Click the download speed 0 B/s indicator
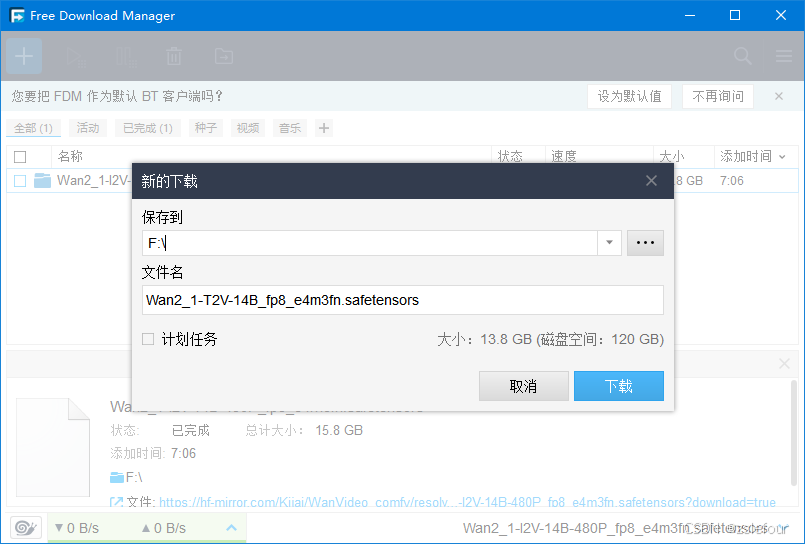 (77, 528)
